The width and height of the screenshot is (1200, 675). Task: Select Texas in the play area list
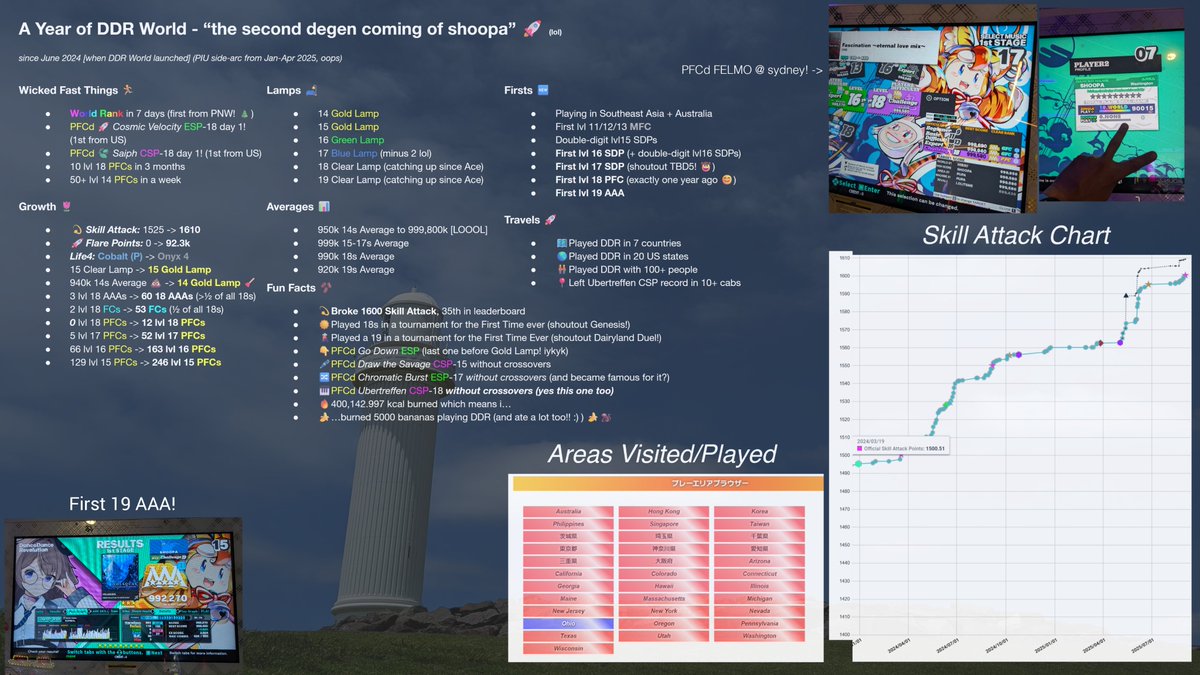568,636
